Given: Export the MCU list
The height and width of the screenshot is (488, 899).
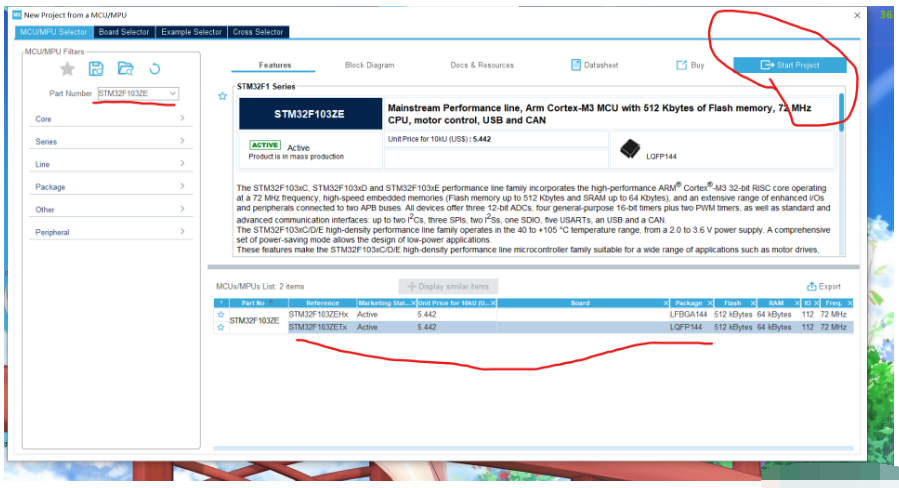Looking at the screenshot, I should (824, 286).
